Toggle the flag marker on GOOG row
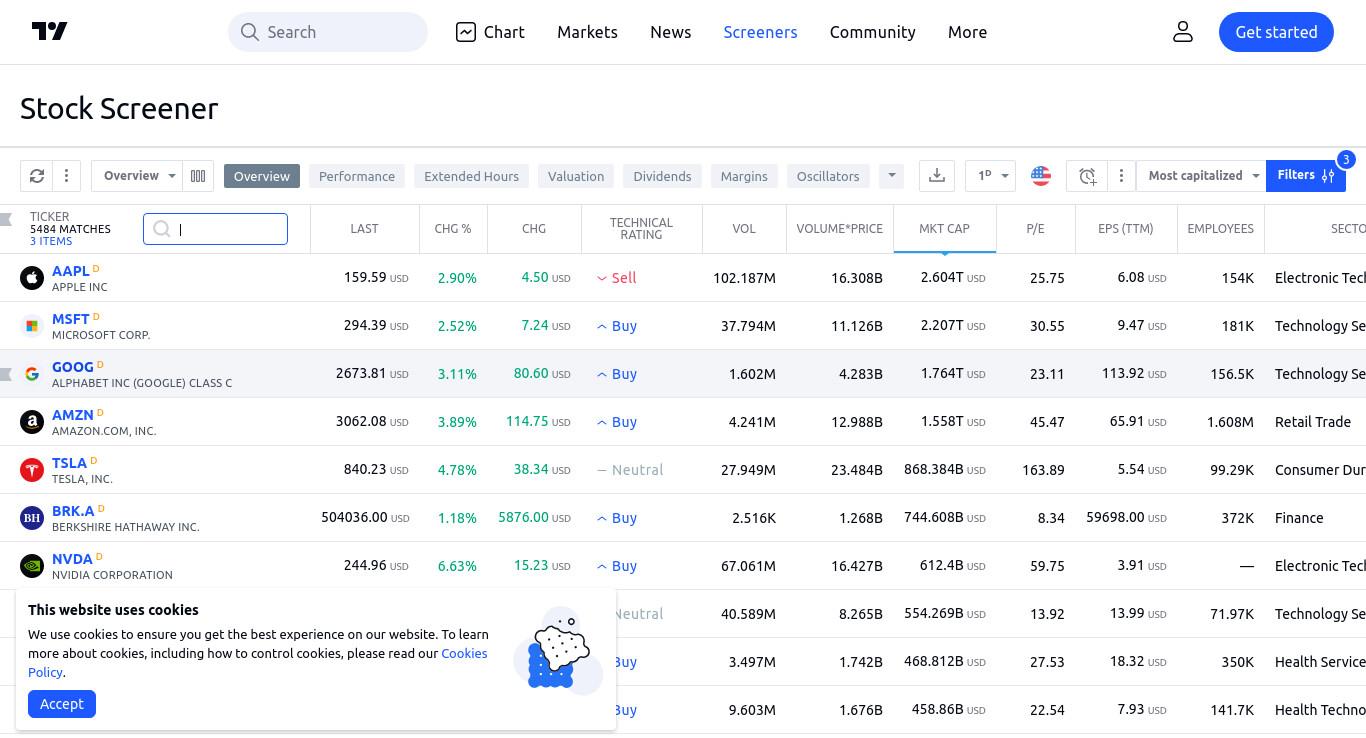 6,374
